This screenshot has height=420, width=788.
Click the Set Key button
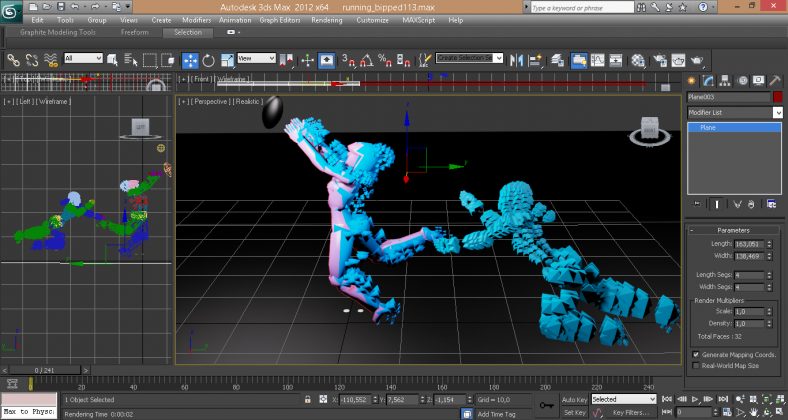click(x=574, y=412)
